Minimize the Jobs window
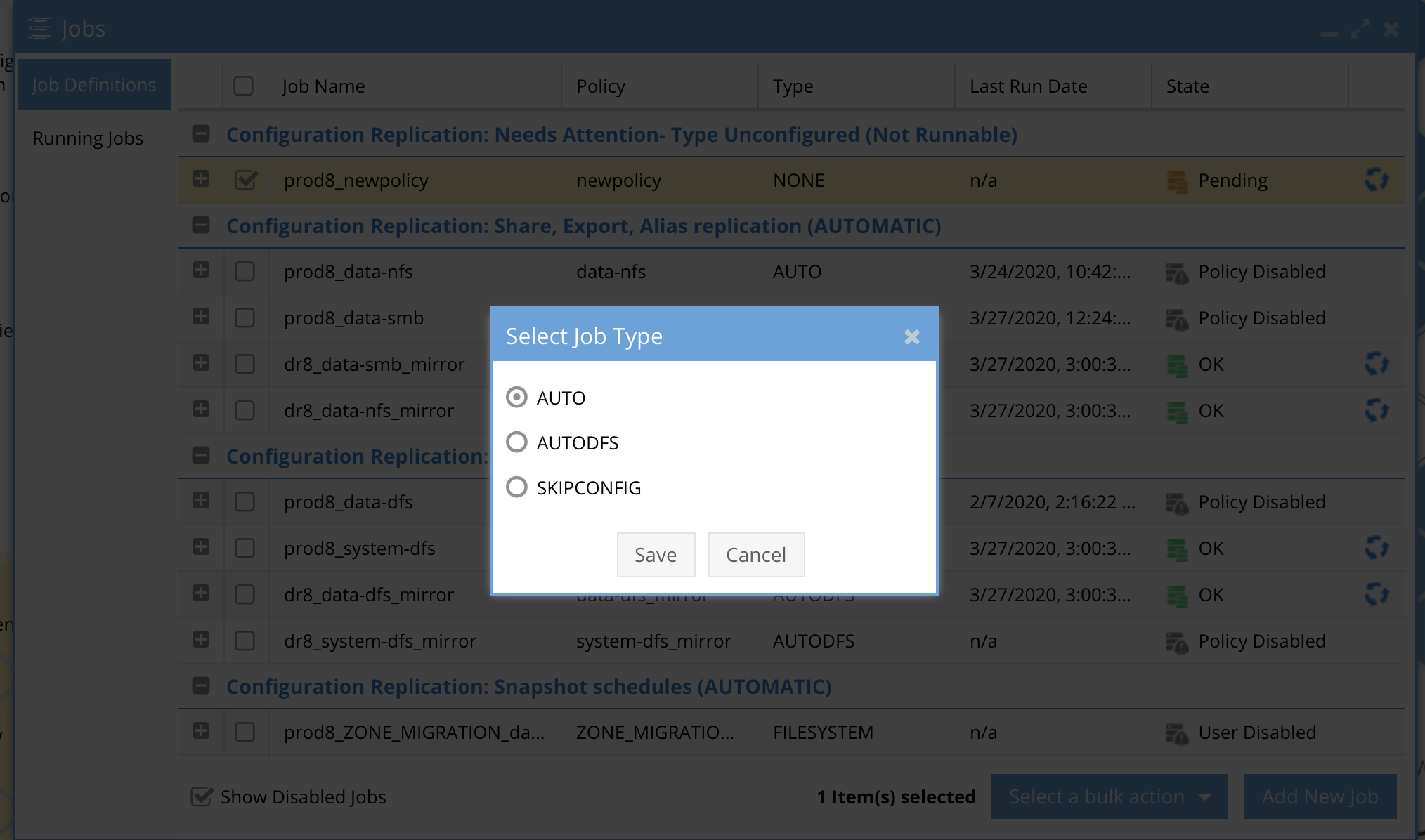This screenshot has width=1425, height=840. (1329, 32)
